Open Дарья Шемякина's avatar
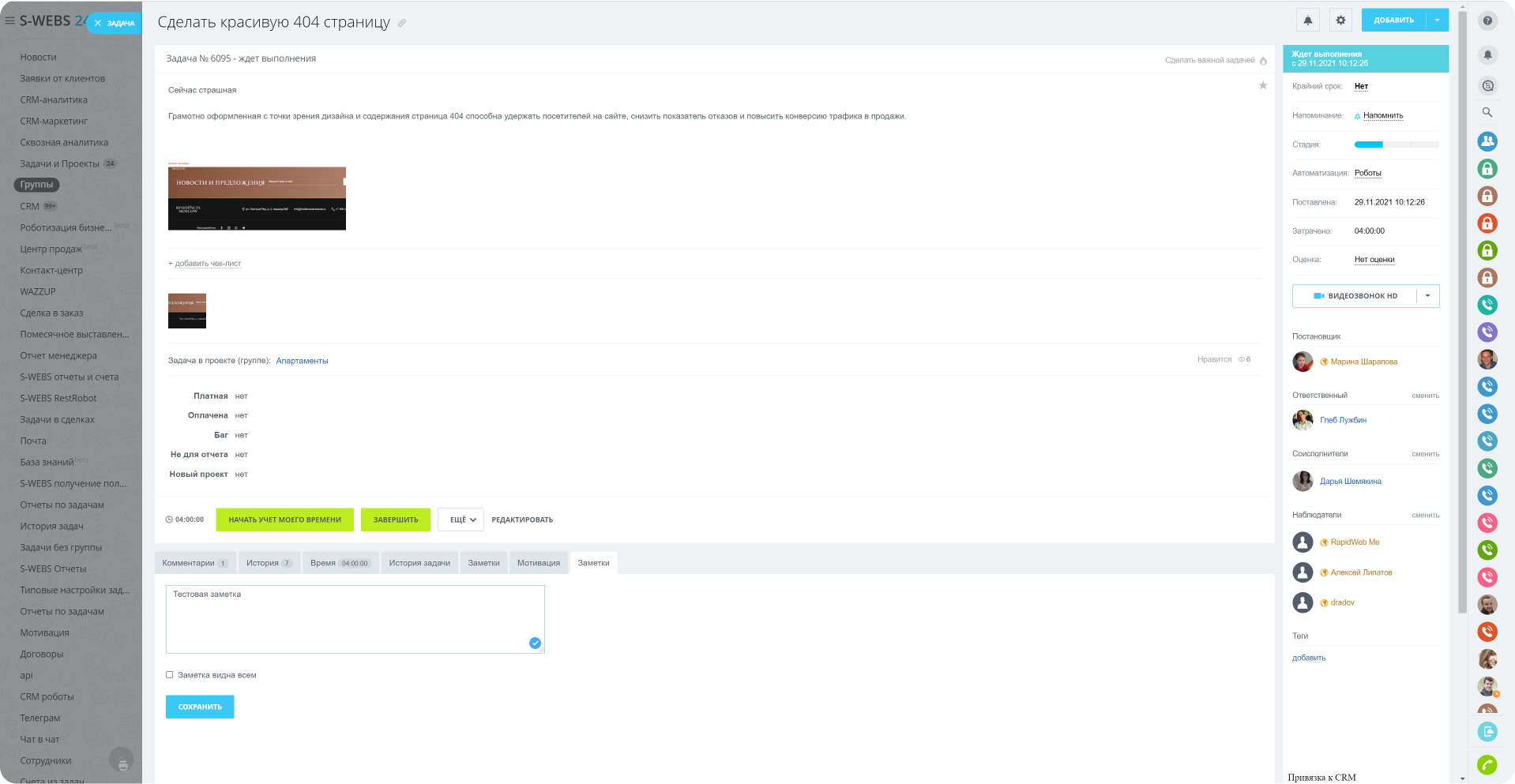 pos(1303,481)
